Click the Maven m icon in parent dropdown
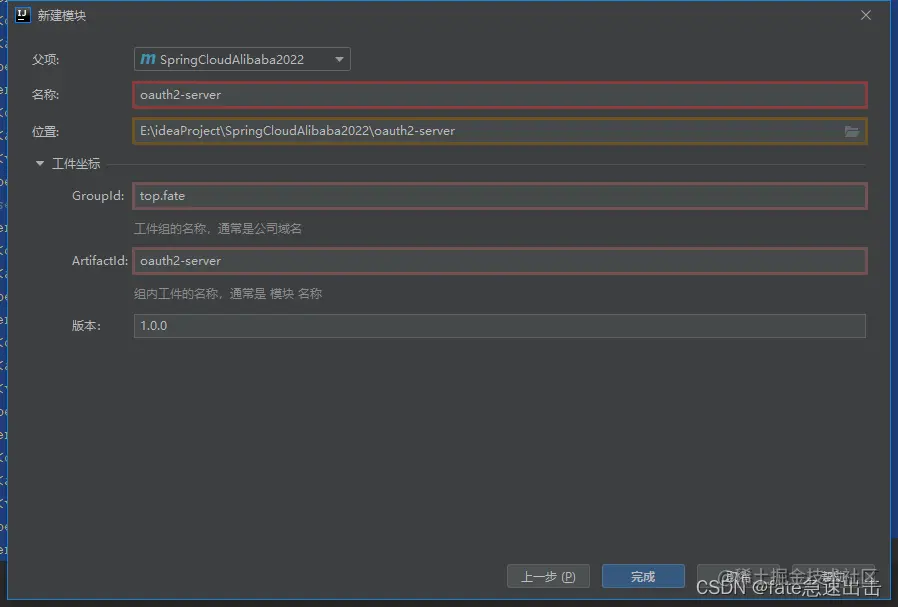898x607 pixels. (x=148, y=59)
